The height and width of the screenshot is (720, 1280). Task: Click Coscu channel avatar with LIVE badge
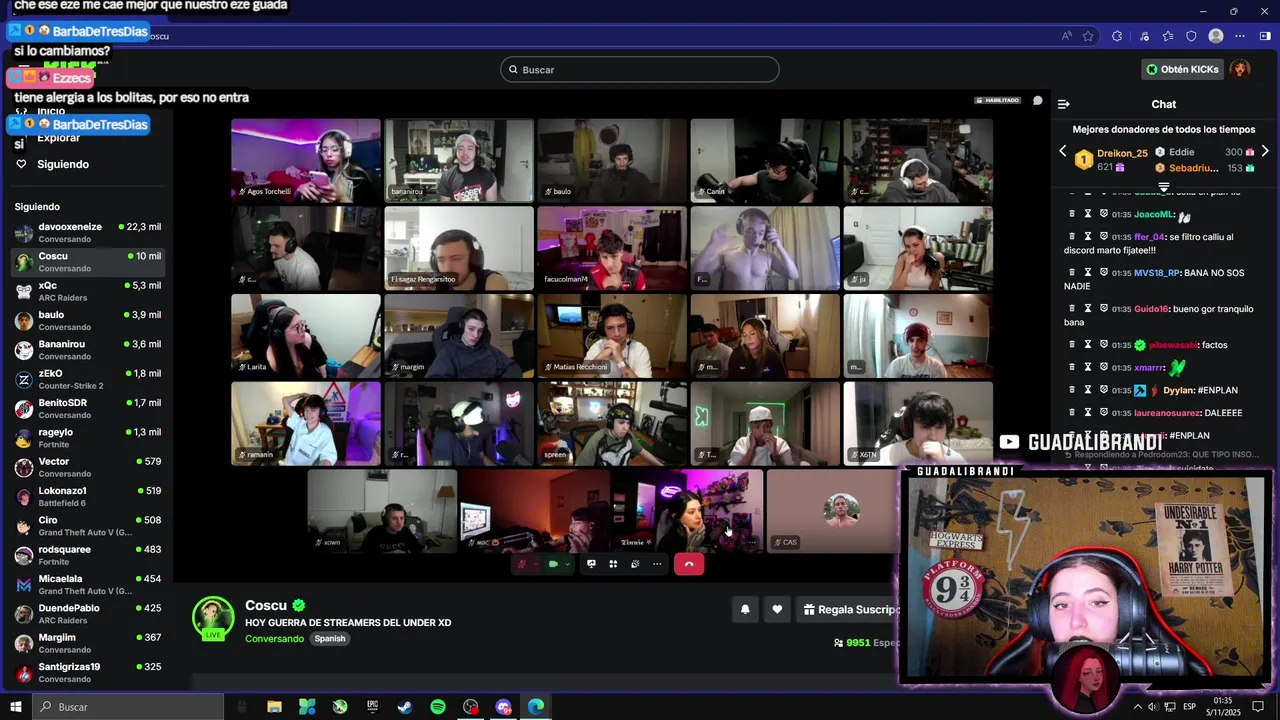click(x=213, y=618)
